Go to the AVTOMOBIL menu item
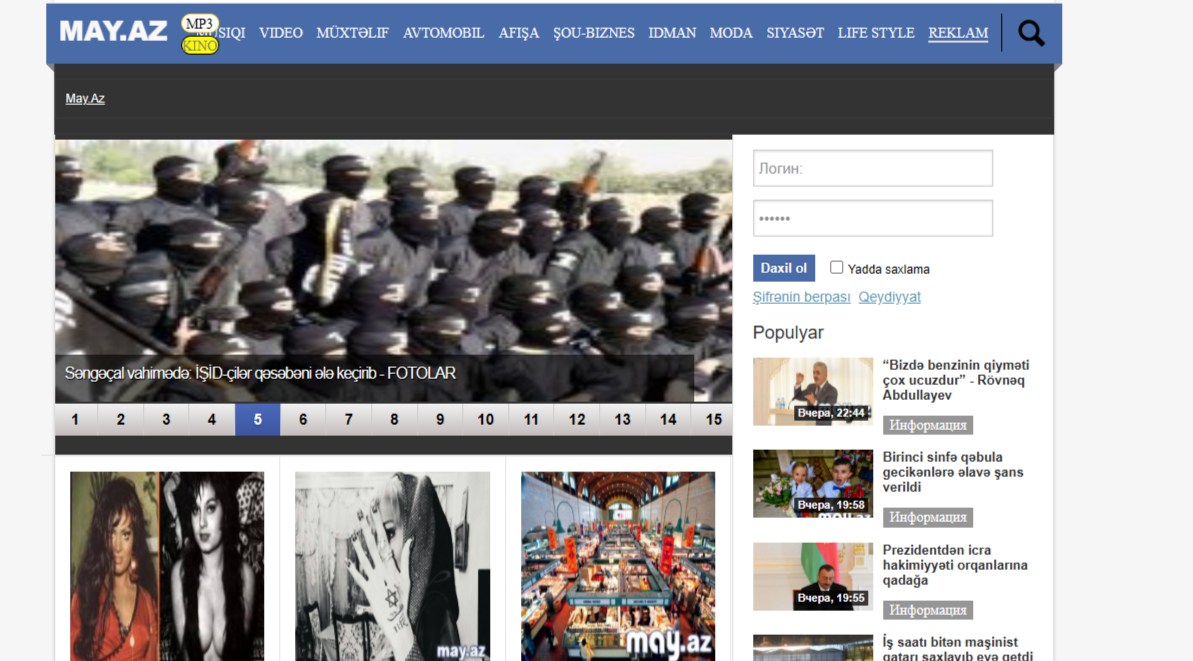This screenshot has height=661, width=1193. pyautogui.click(x=443, y=33)
